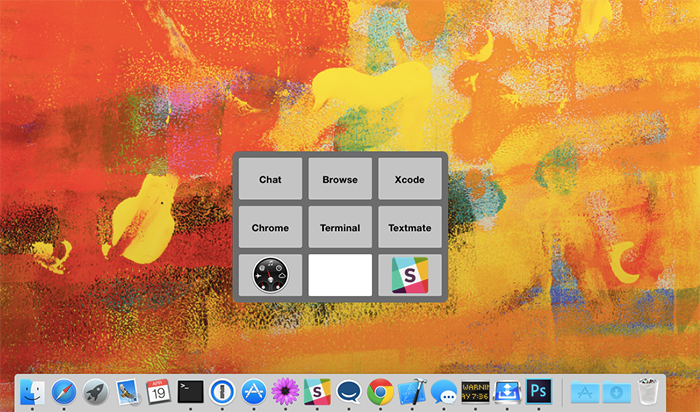The width and height of the screenshot is (700, 412).
Task: Open Google Chrome in the dock
Action: (380, 392)
